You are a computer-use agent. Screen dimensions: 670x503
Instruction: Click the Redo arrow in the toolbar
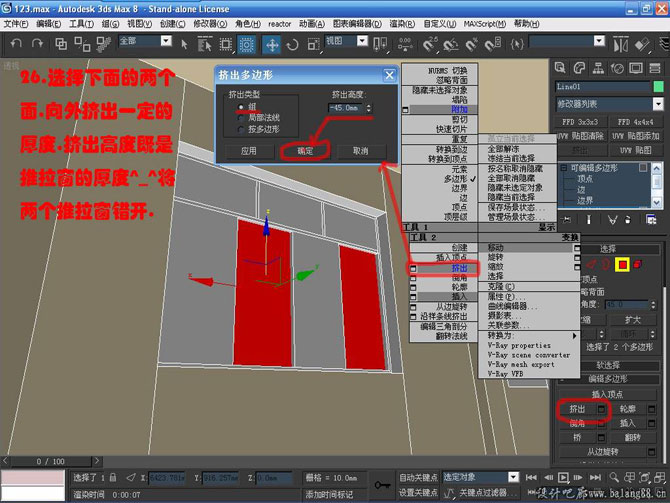37,43
